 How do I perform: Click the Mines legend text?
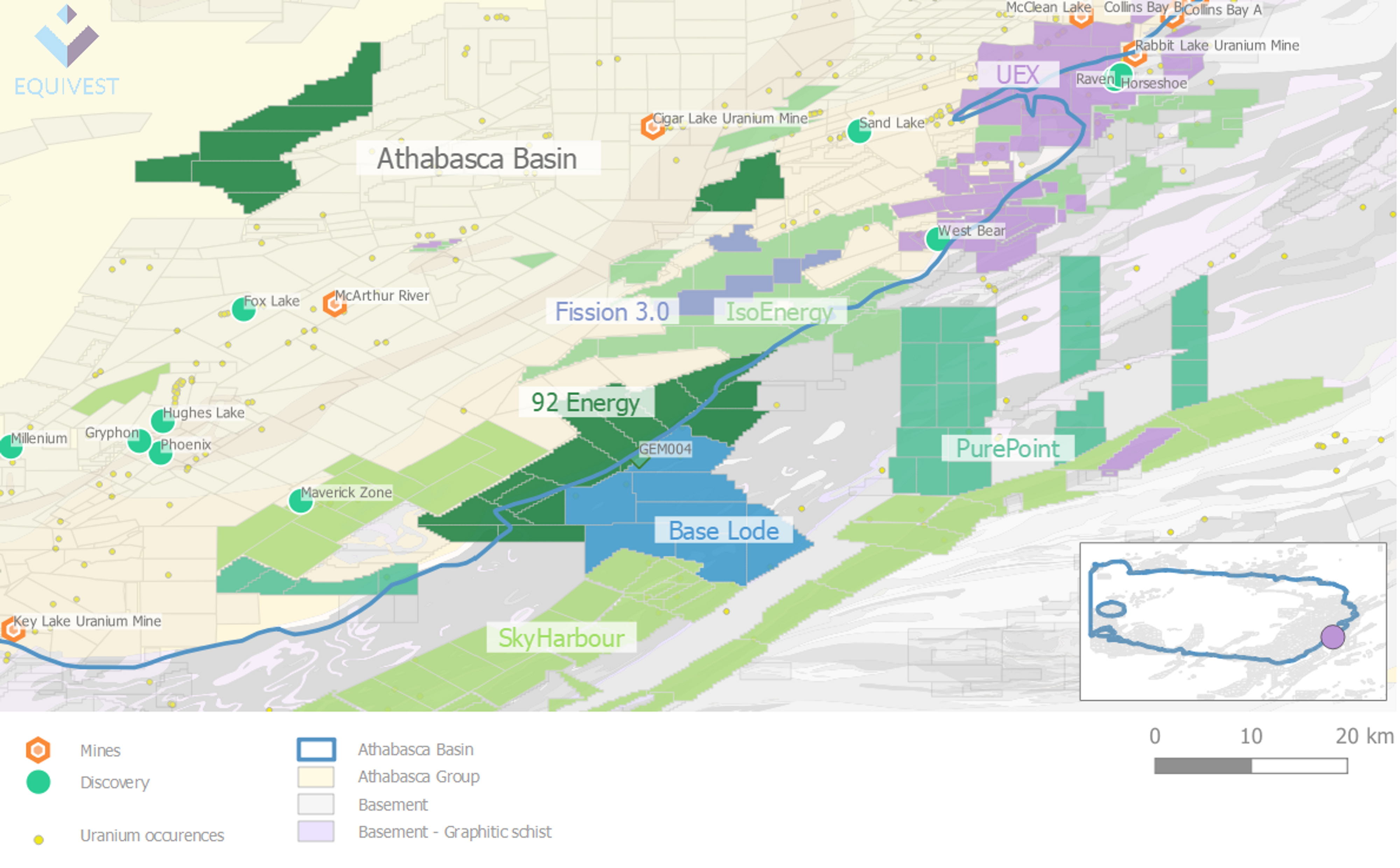tap(100, 750)
